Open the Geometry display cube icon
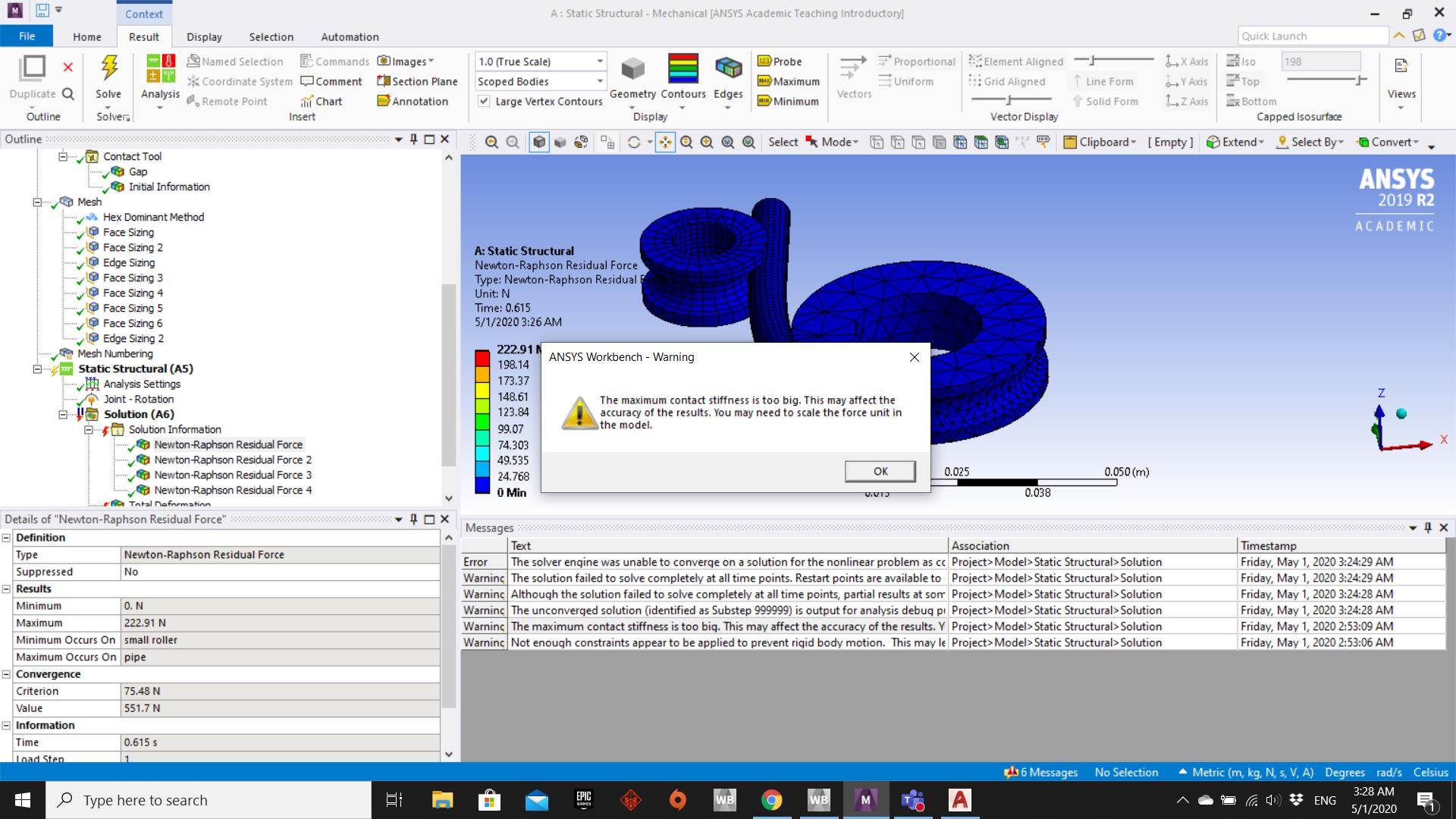 click(x=632, y=70)
